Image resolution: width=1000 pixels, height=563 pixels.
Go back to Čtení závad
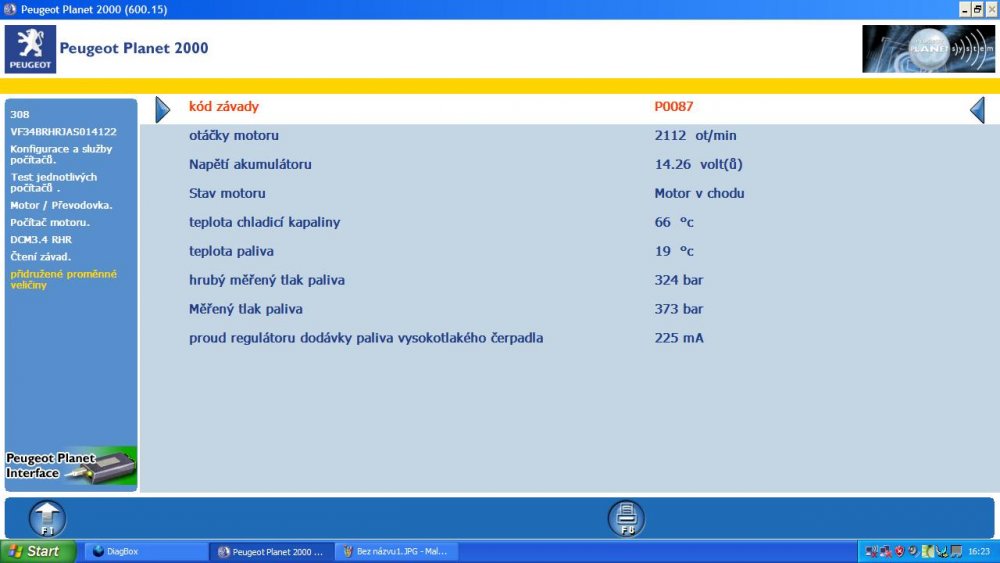pyautogui.click(x=40, y=257)
